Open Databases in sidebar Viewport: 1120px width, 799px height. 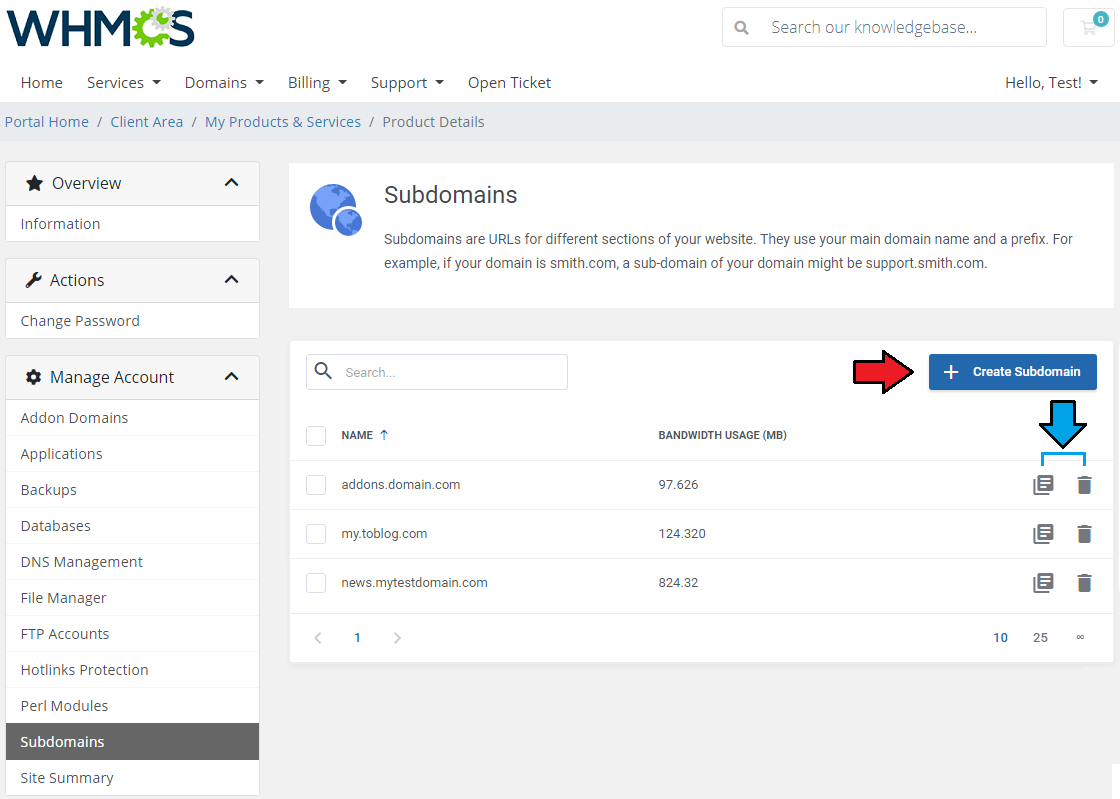(132, 526)
